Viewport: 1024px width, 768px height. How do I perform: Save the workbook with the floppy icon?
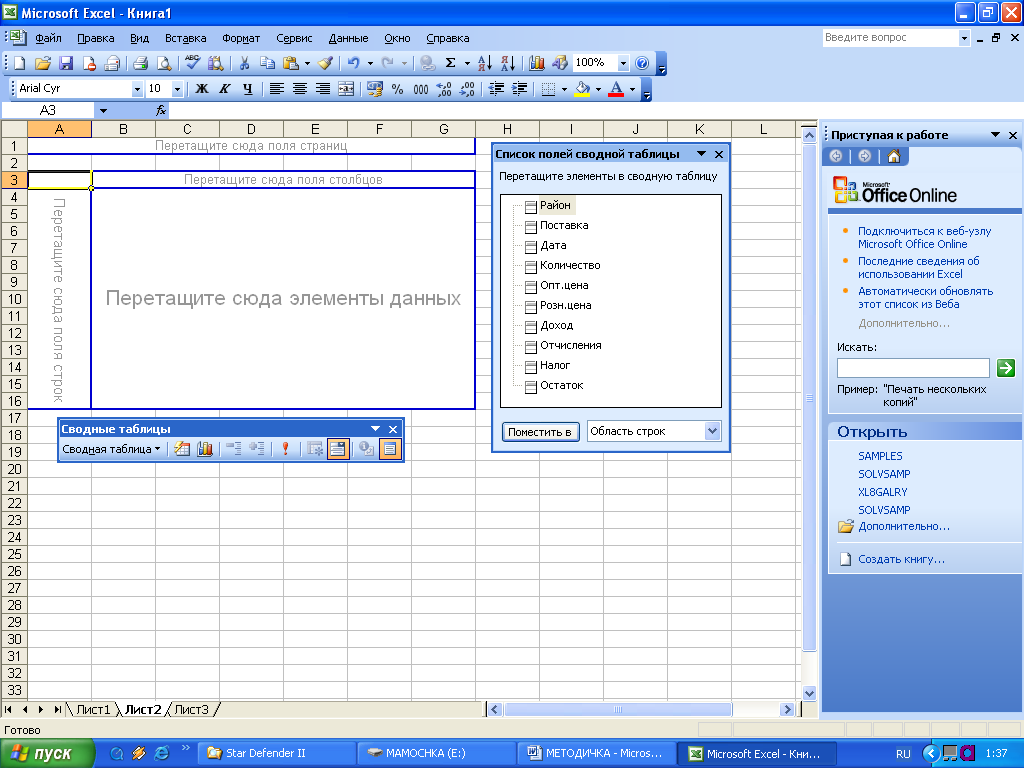tap(66, 63)
